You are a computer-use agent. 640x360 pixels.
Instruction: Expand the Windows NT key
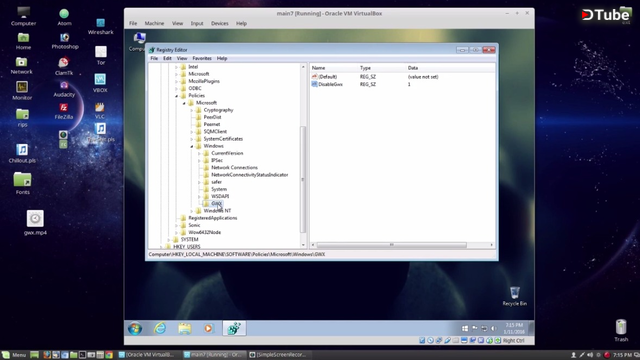click(x=191, y=211)
